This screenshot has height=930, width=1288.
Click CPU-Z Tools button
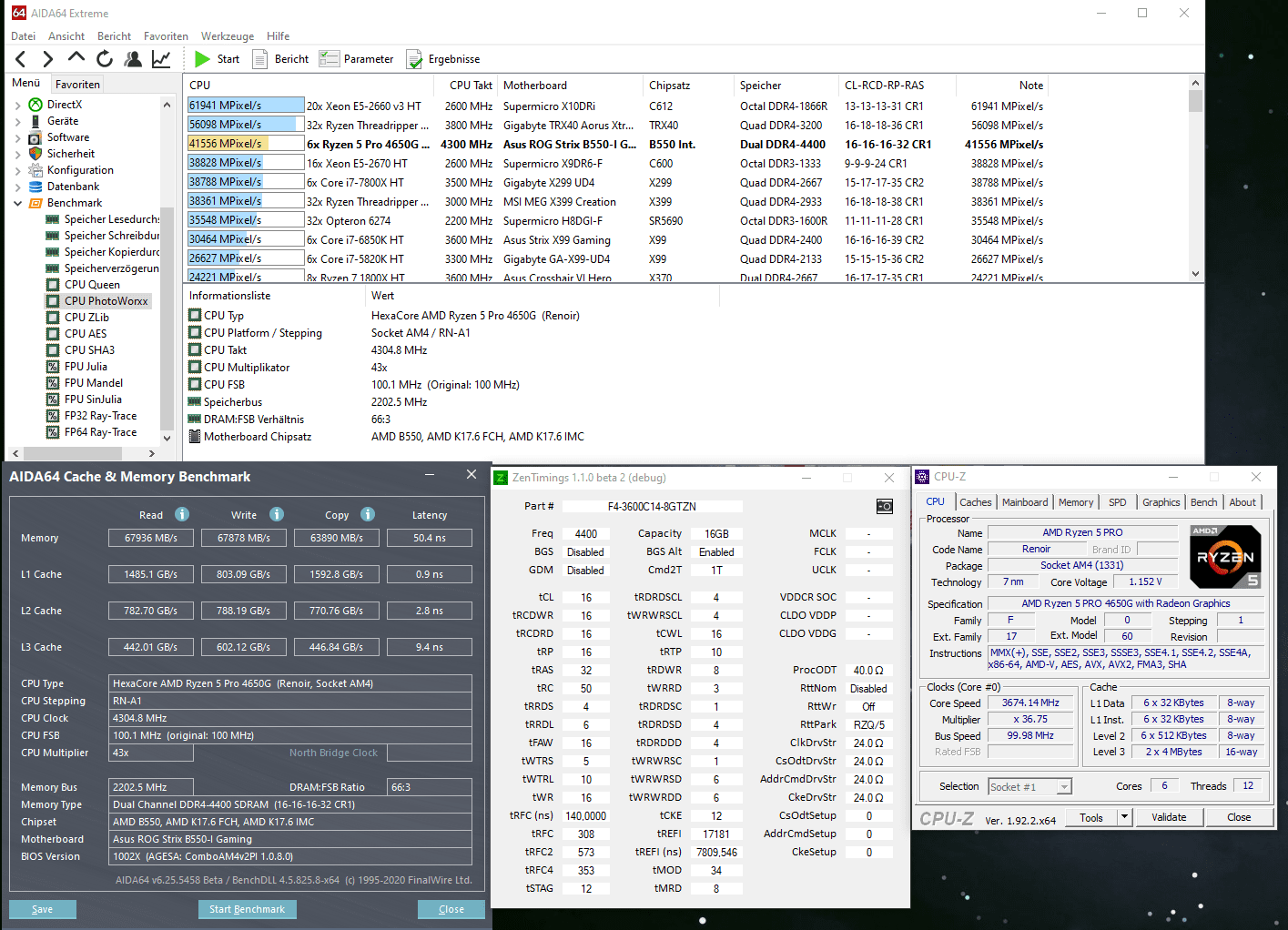(1091, 817)
